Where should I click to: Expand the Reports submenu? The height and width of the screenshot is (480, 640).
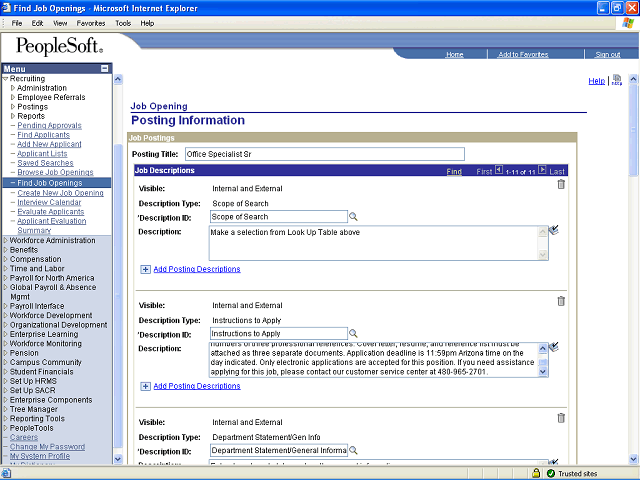(13, 116)
